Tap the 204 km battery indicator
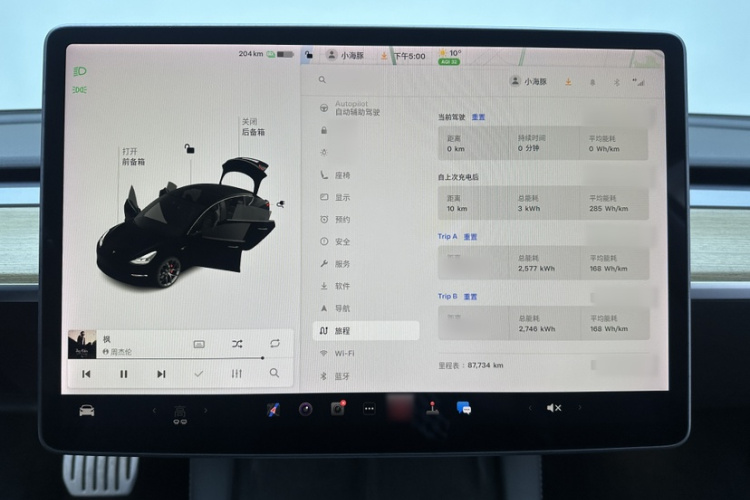 point(266,54)
